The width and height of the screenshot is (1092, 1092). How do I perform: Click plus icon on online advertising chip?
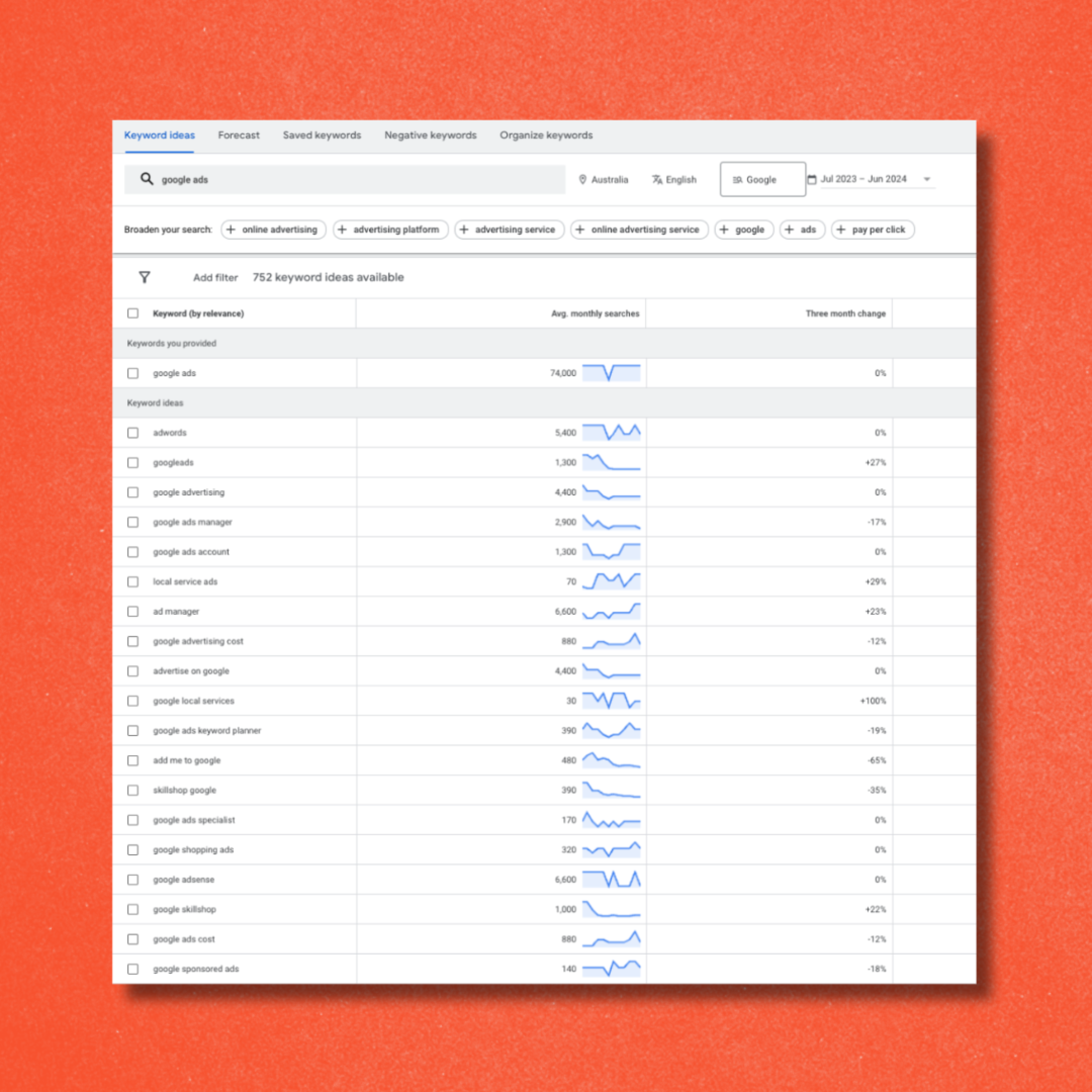click(231, 229)
